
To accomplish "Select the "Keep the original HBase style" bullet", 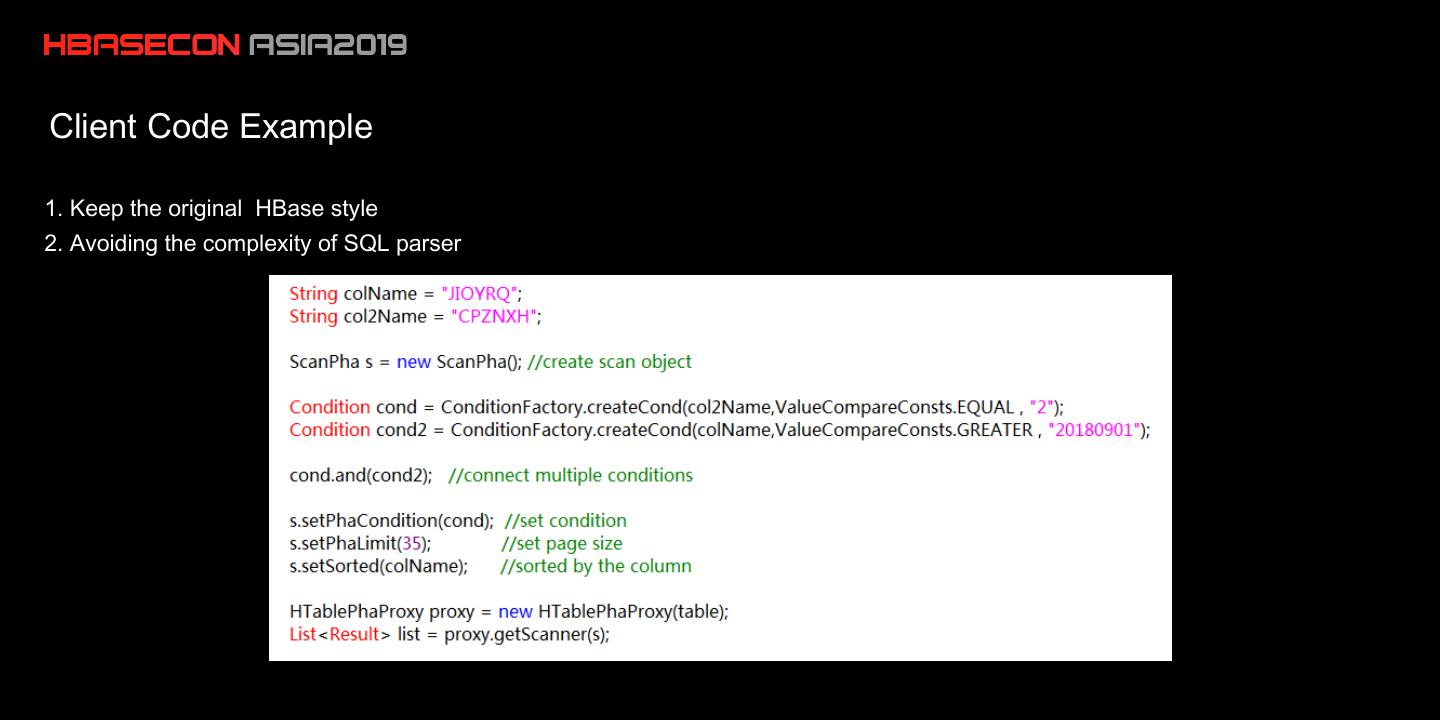I will click(211, 209).
